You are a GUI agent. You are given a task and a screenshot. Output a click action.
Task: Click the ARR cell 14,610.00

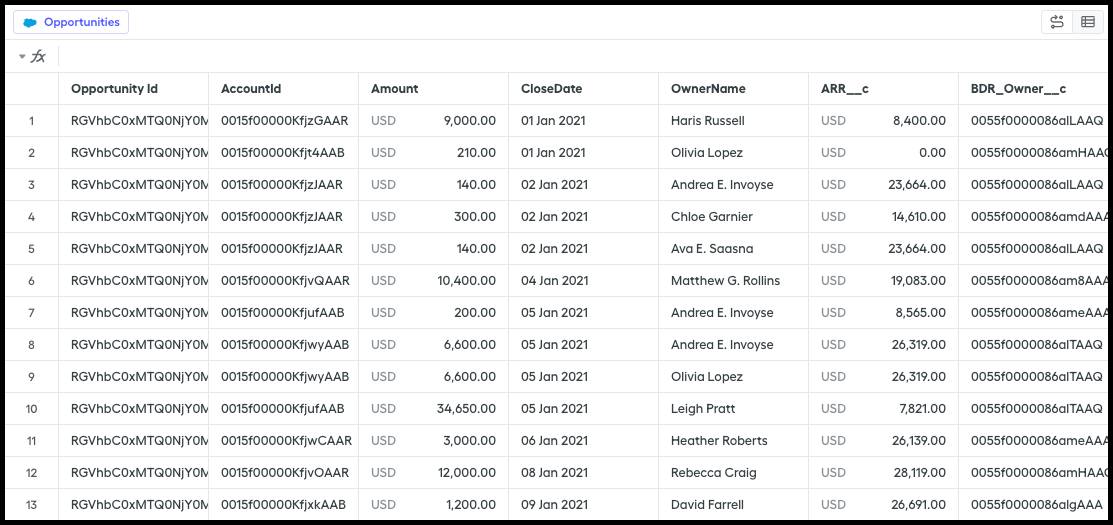click(884, 216)
